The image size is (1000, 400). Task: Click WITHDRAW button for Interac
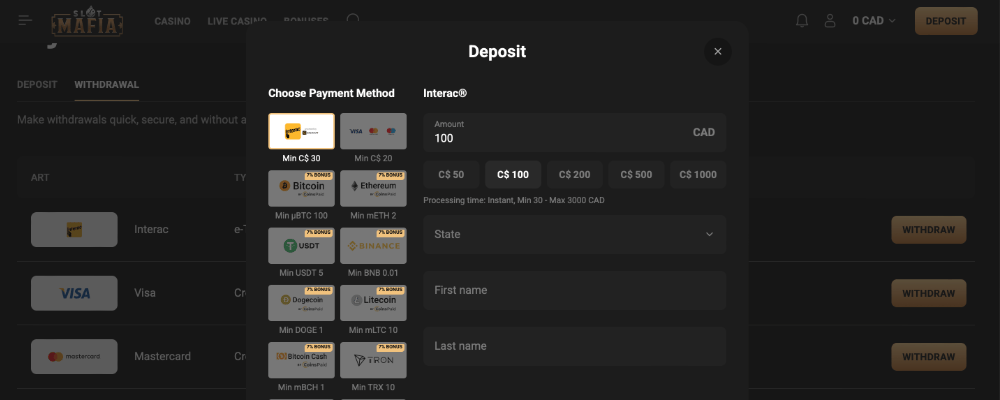click(x=929, y=230)
